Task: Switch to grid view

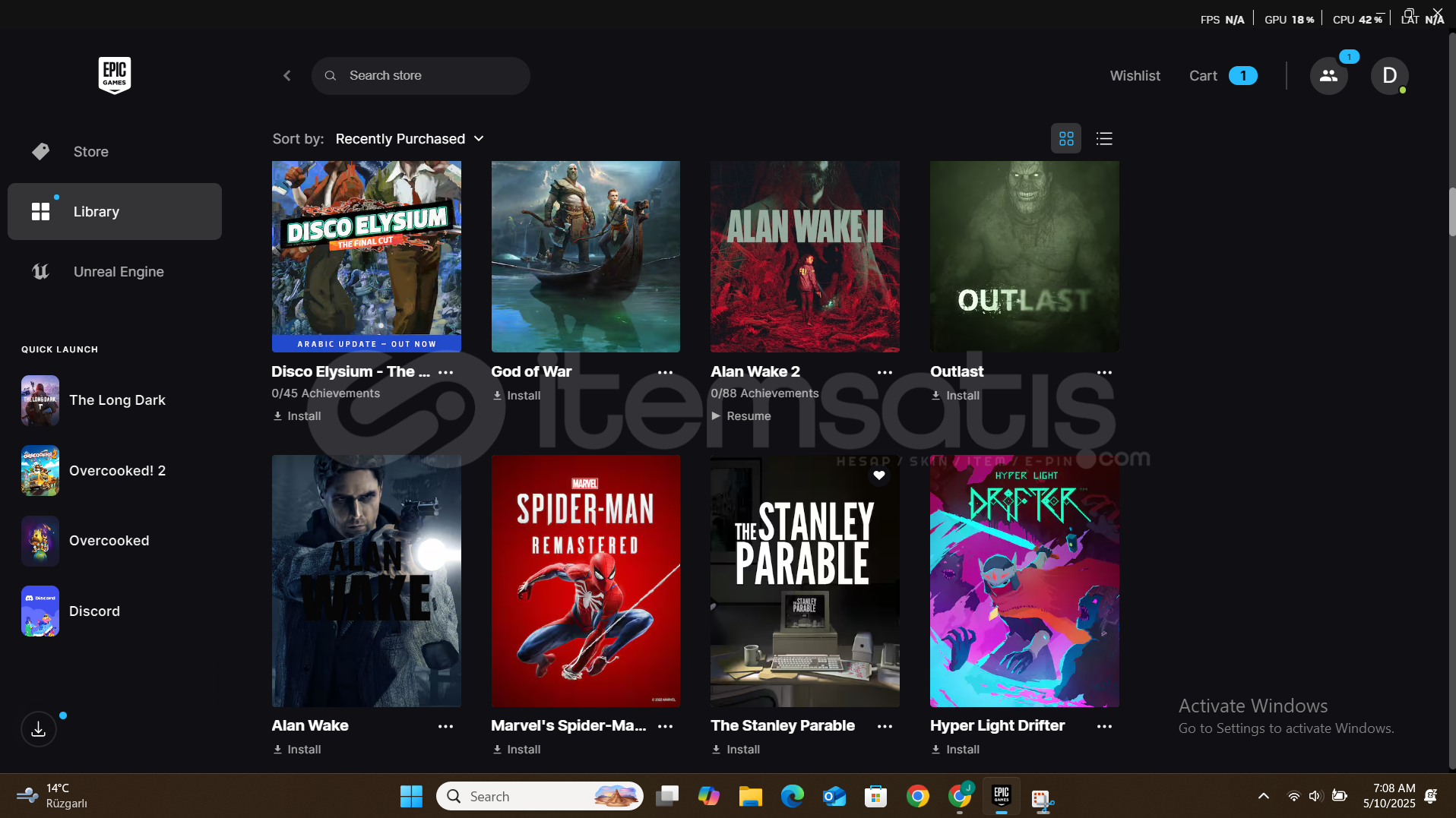Action: (x=1066, y=139)
